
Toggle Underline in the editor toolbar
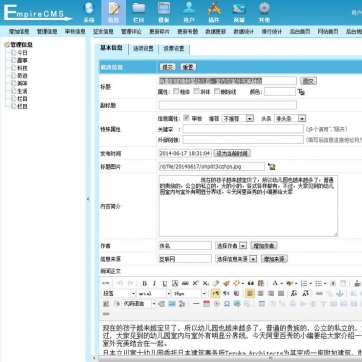pyautogui.click(x=165, y=283)
